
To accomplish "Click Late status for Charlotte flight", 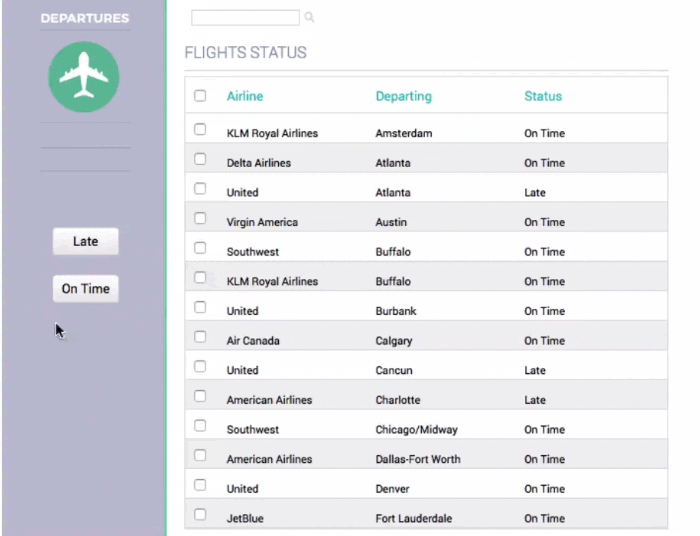I will pyautogui.click(x=535, y=400).
